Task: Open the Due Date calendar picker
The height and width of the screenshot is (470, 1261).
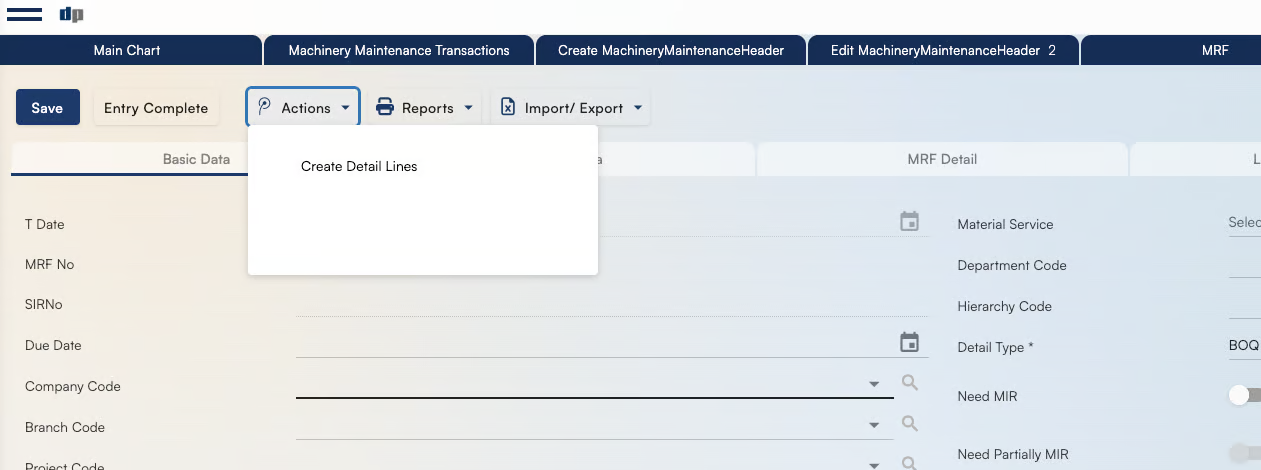Action: (x=909, y=343)
